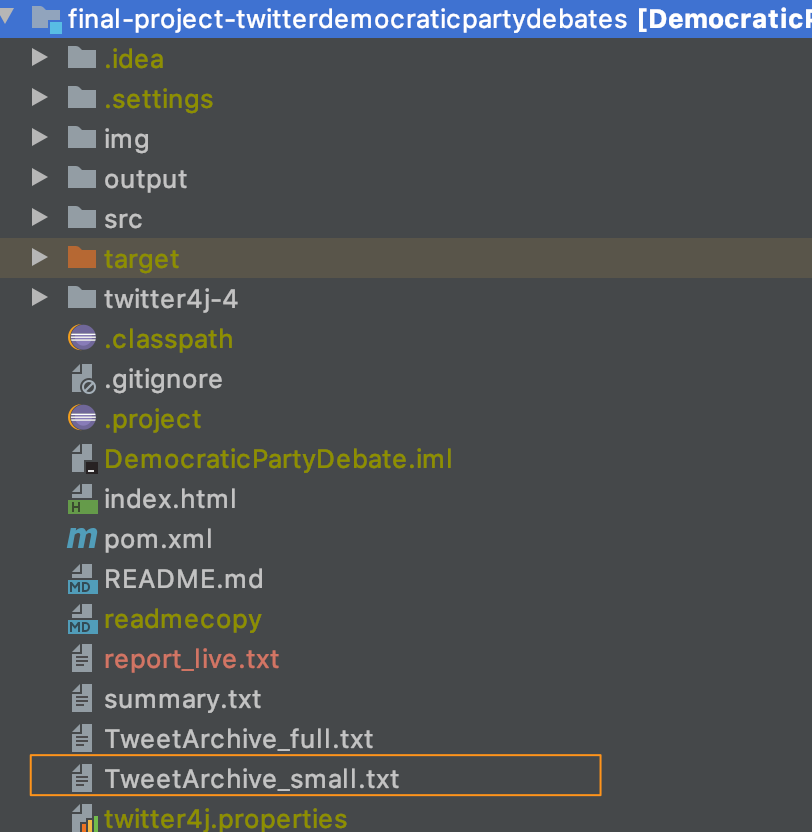This screenshot has width=812, height=832.
Task: Expand the target folder arrow
Action: pyautogui.click(x=39, y=257)
